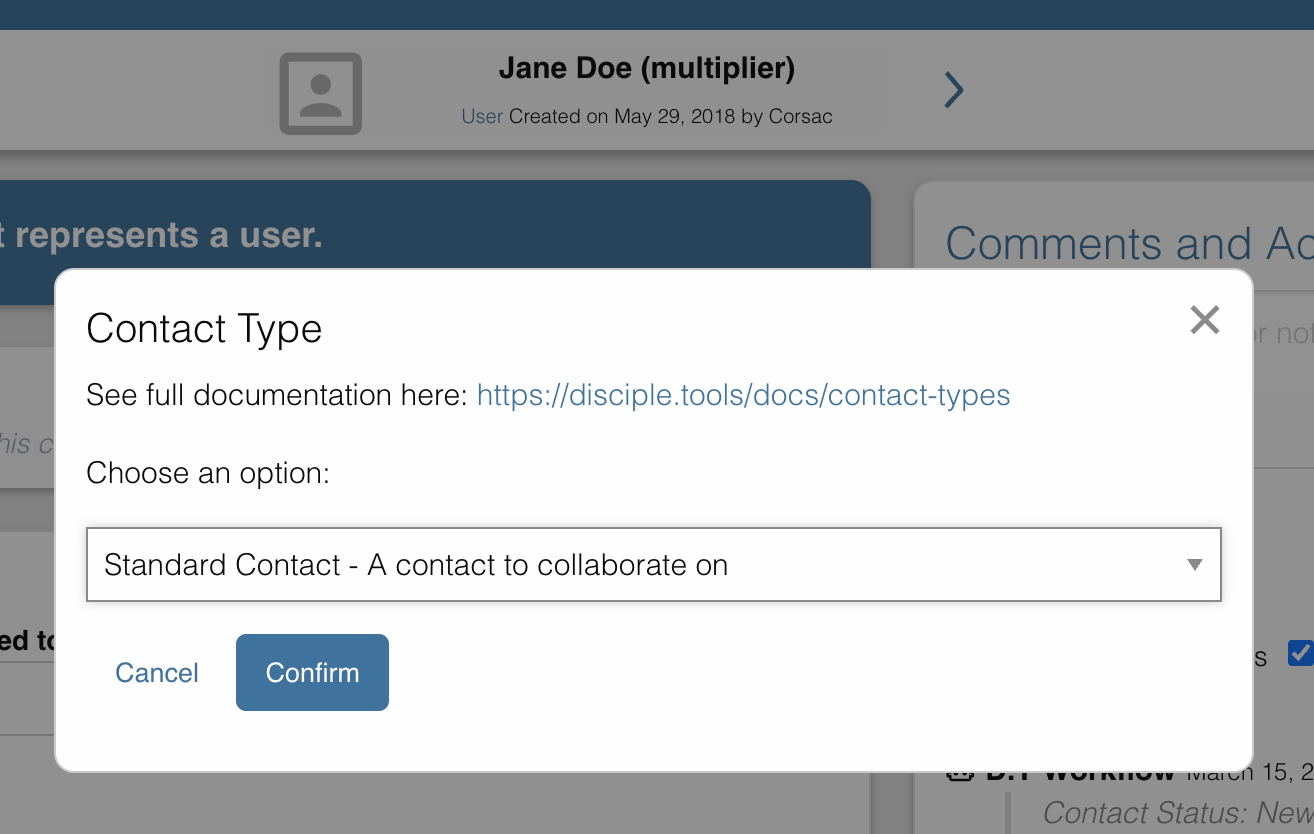Click the March 15 activity date text
This screenshot has width=1314, height=834.
click(x=1250, y=774)
